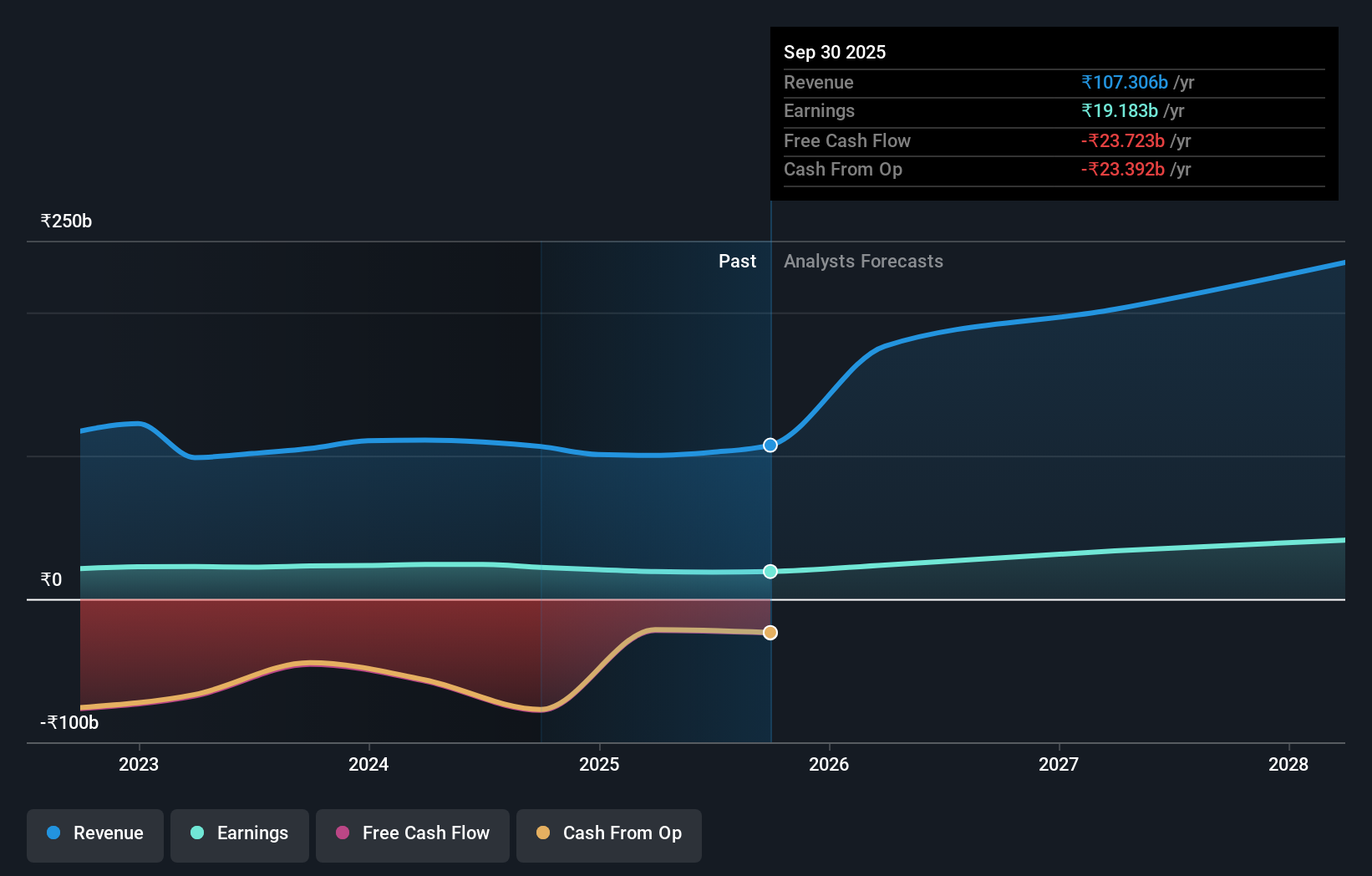This screenshot has height=876, width=1372.
Task: Select the Revenue data point marker on the divider
Action: tap(769, 445)
